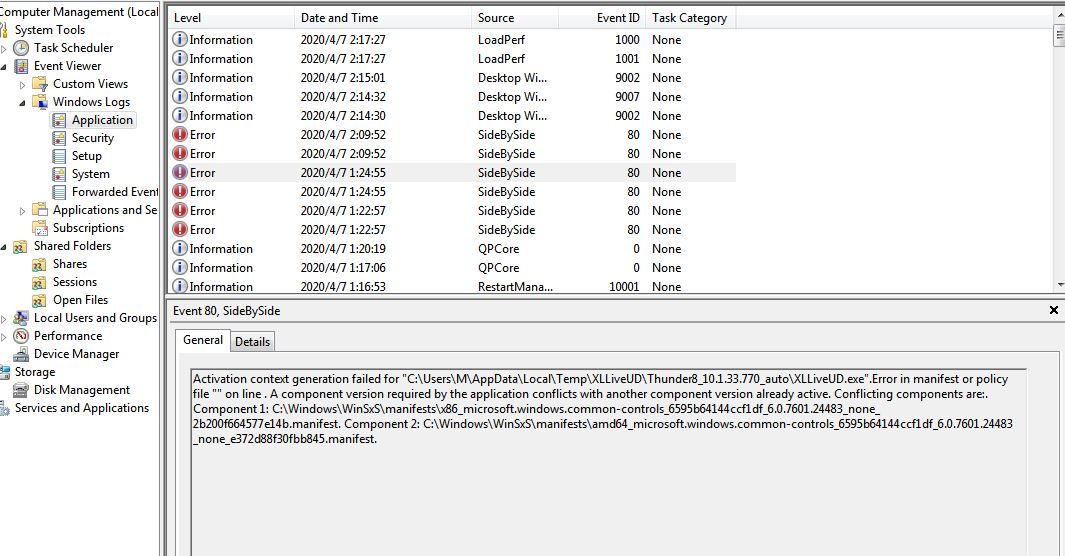Viewport: 1065px width, 556px height.
Task: Select first QPCore event at 1:20:19
Action: [452, 248]
